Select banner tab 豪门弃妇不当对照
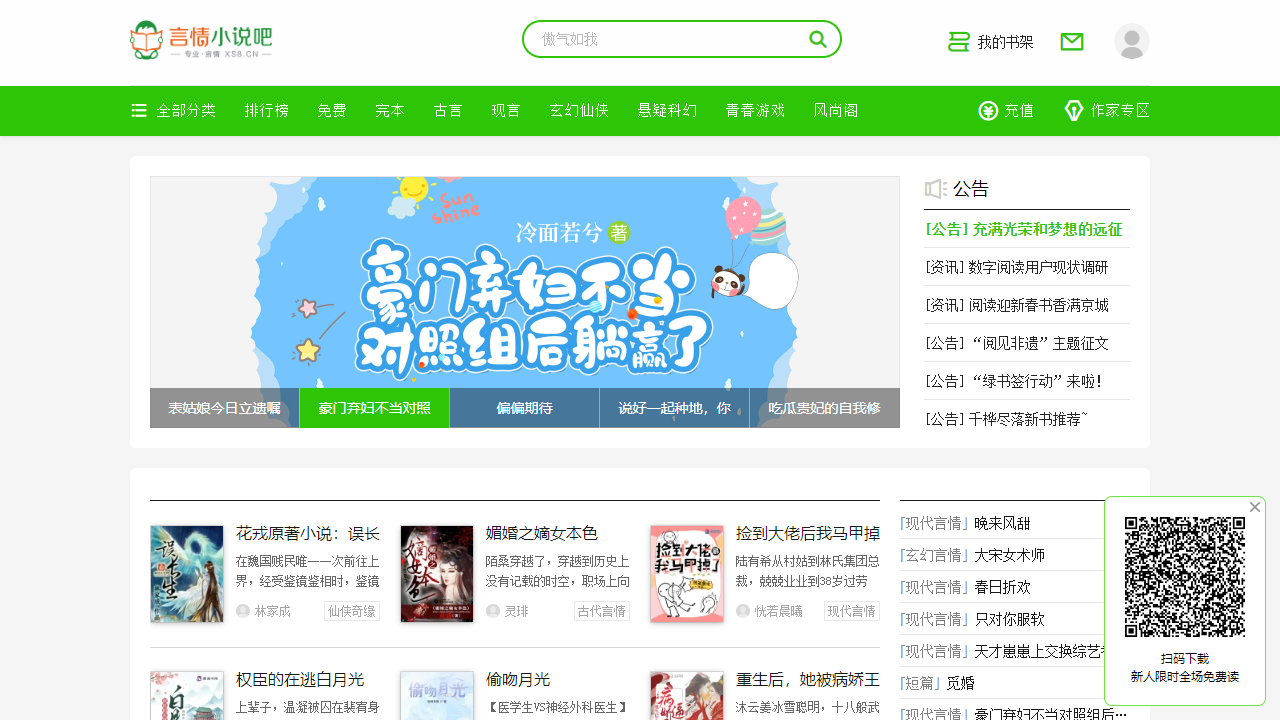This screenshot has height=720, width=1280. click(x=375, y=408)
